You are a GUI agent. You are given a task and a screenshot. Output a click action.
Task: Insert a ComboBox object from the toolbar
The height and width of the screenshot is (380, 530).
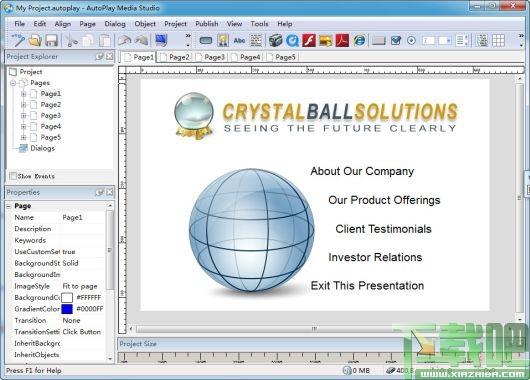click(x=444, y=41)
